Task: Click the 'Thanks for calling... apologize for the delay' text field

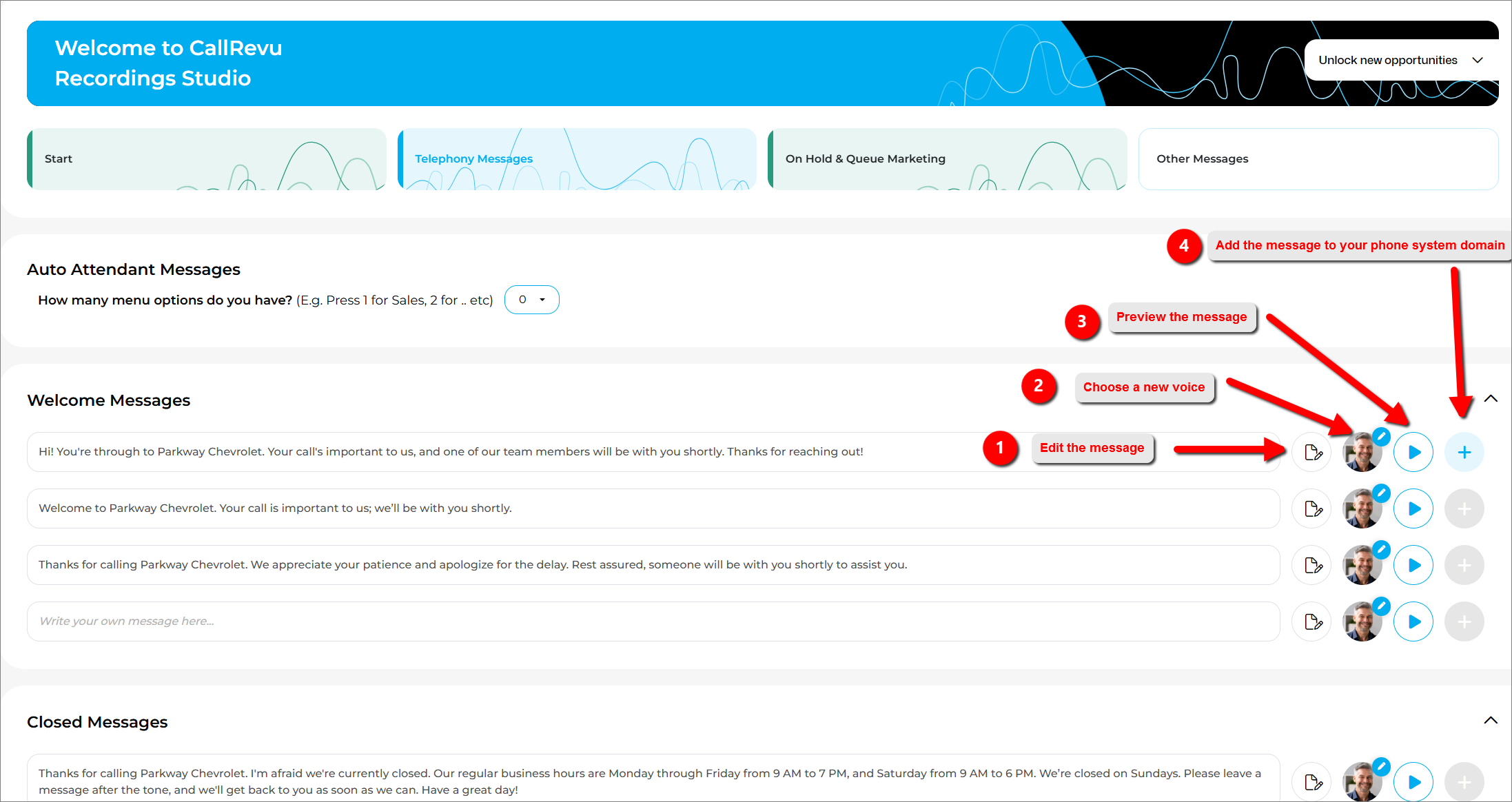Action: [x=653, y=565]
